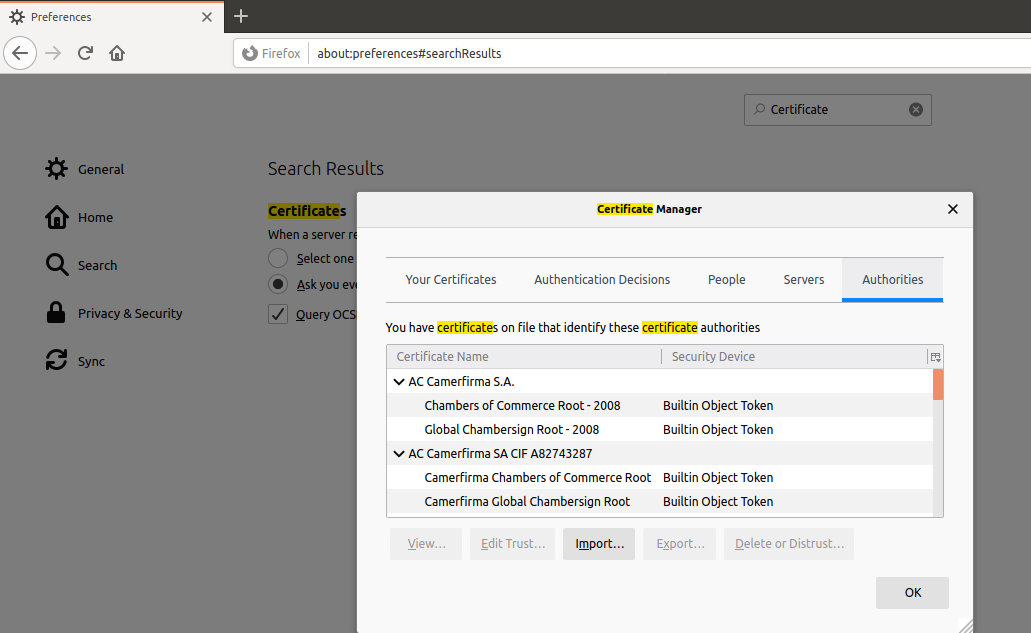Confirm with the OK button

911,592
